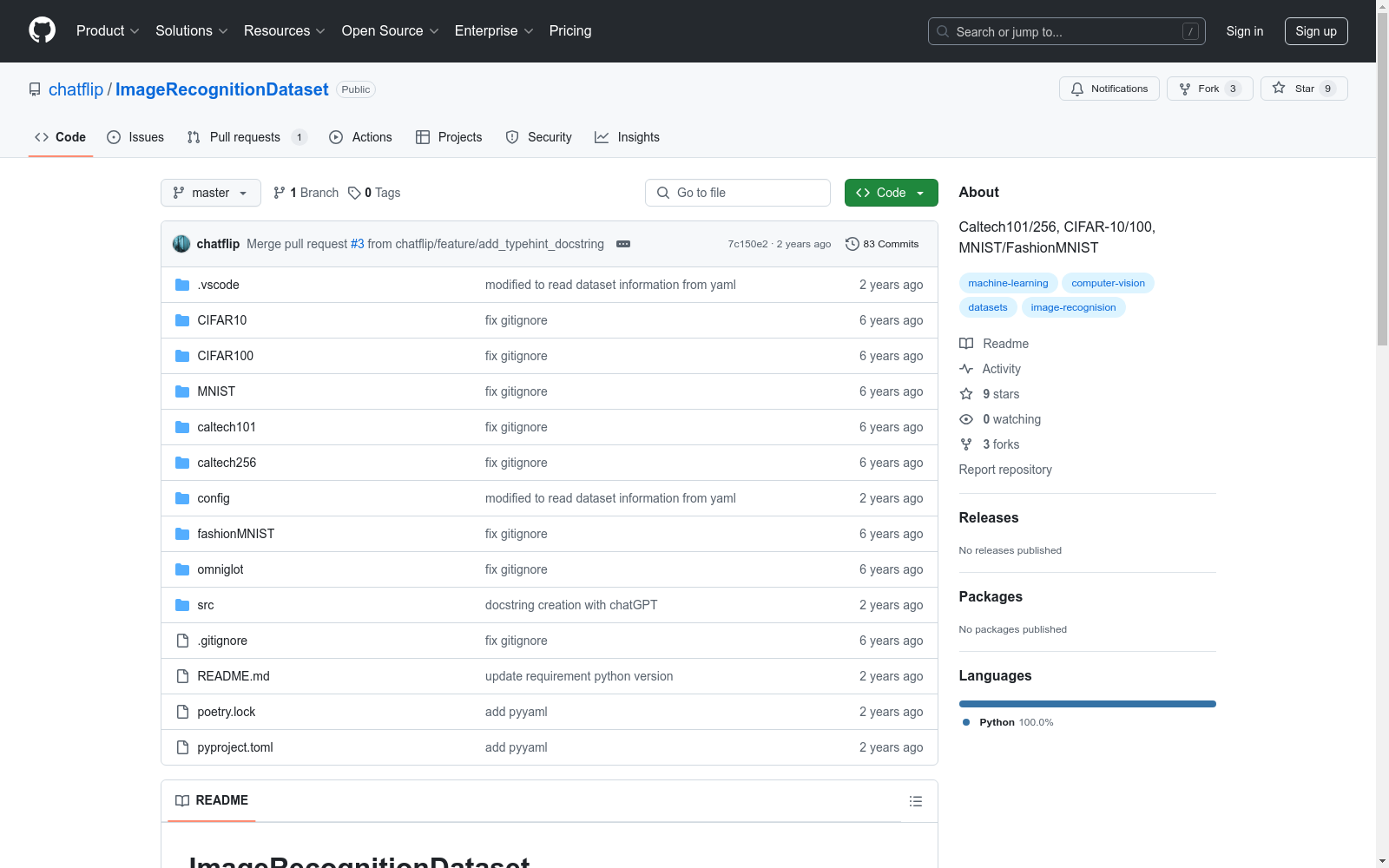
Task: Switch to the Pull requests tab
Action: (247, 137)
